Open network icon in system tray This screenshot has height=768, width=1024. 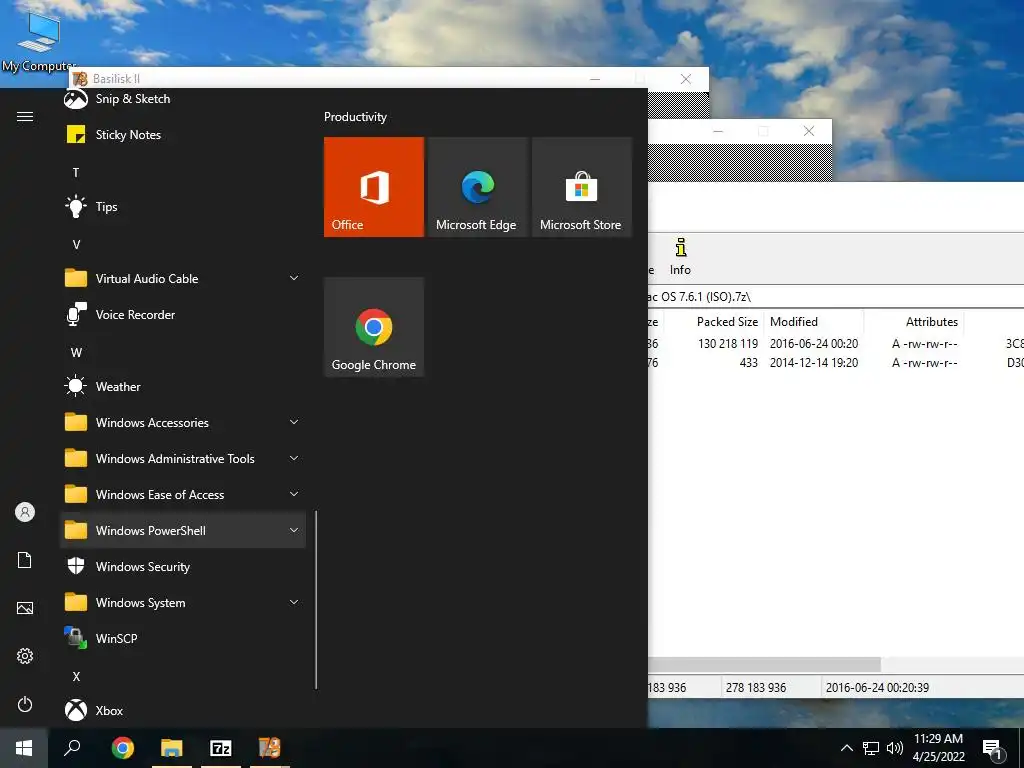coord(871,748)
